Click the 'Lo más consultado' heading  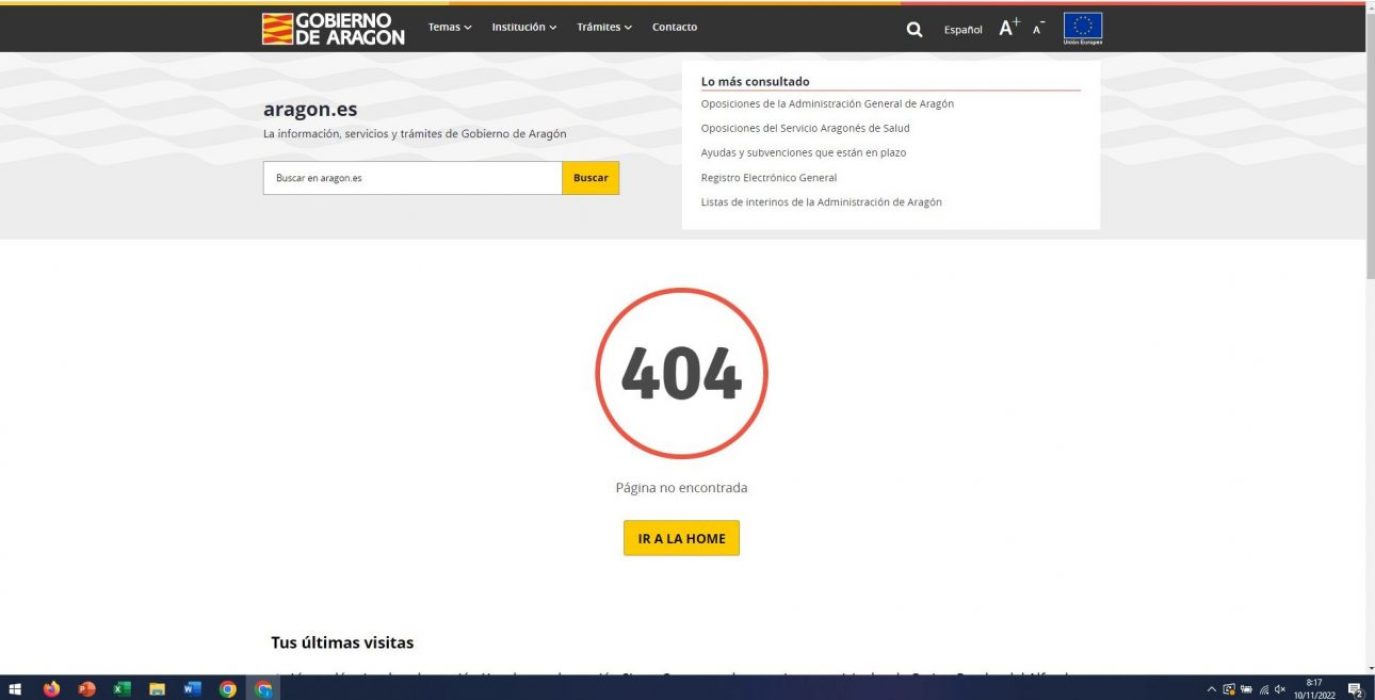(755, 81)
